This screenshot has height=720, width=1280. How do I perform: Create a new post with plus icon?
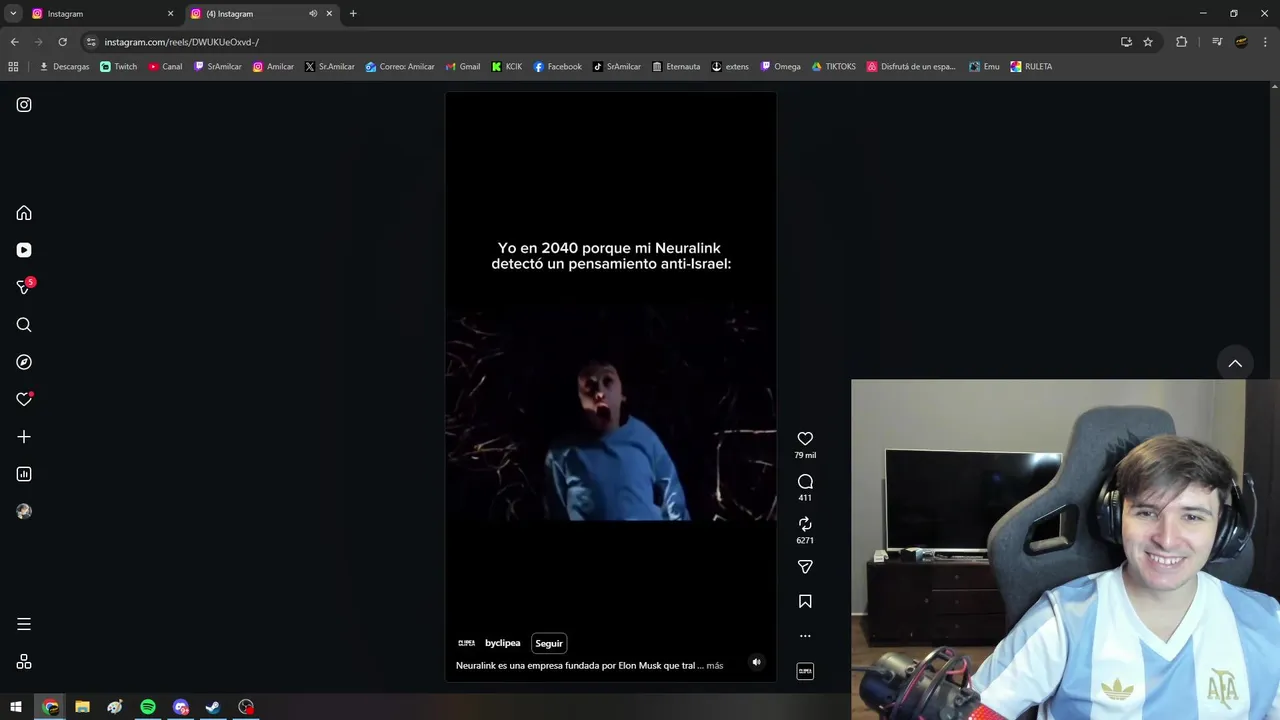[24, 437]
